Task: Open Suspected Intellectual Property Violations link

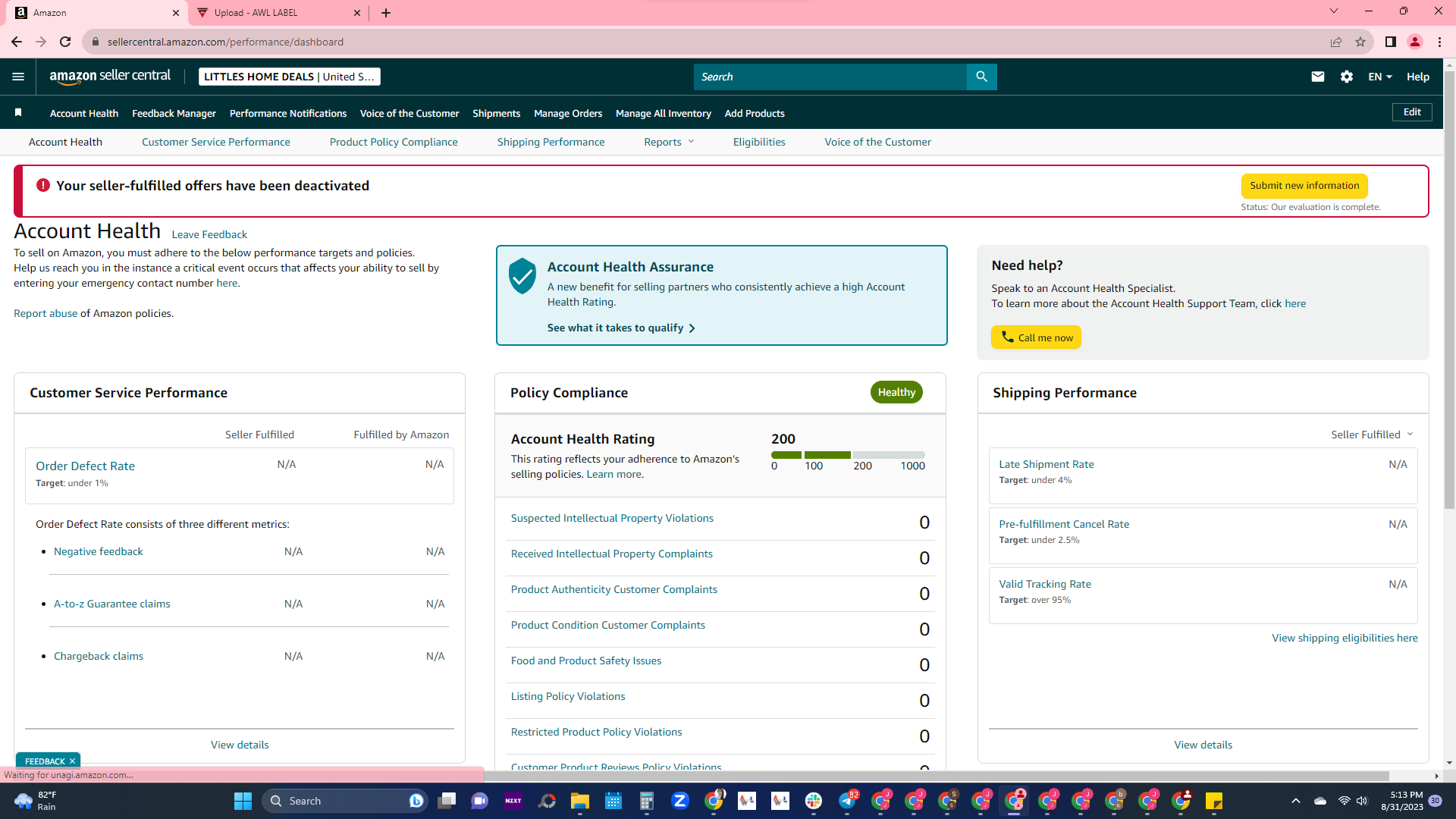Action: click(612, 518)
